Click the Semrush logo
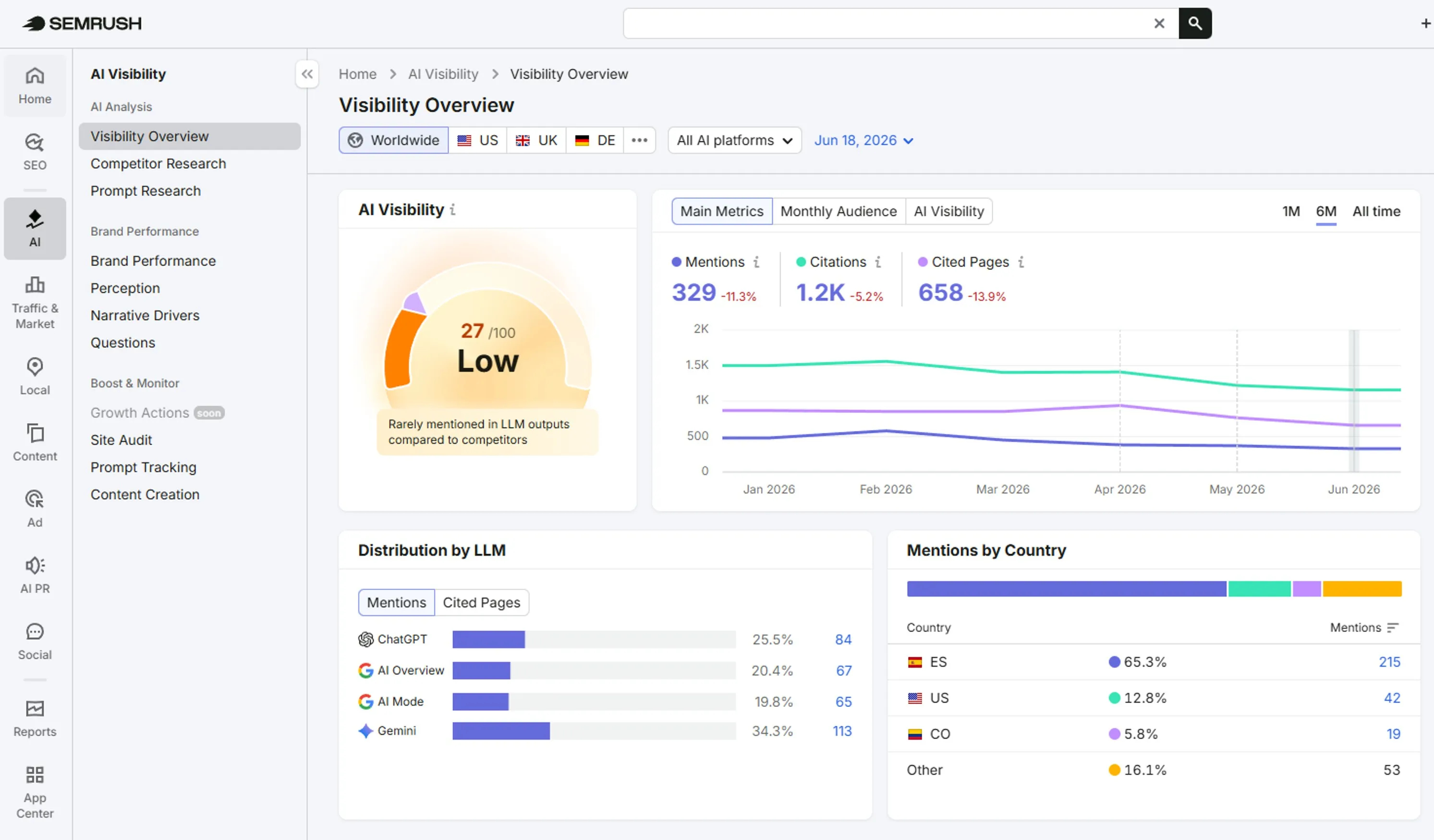This screenshot has height=840, width=1434. [x=82, y=24]
